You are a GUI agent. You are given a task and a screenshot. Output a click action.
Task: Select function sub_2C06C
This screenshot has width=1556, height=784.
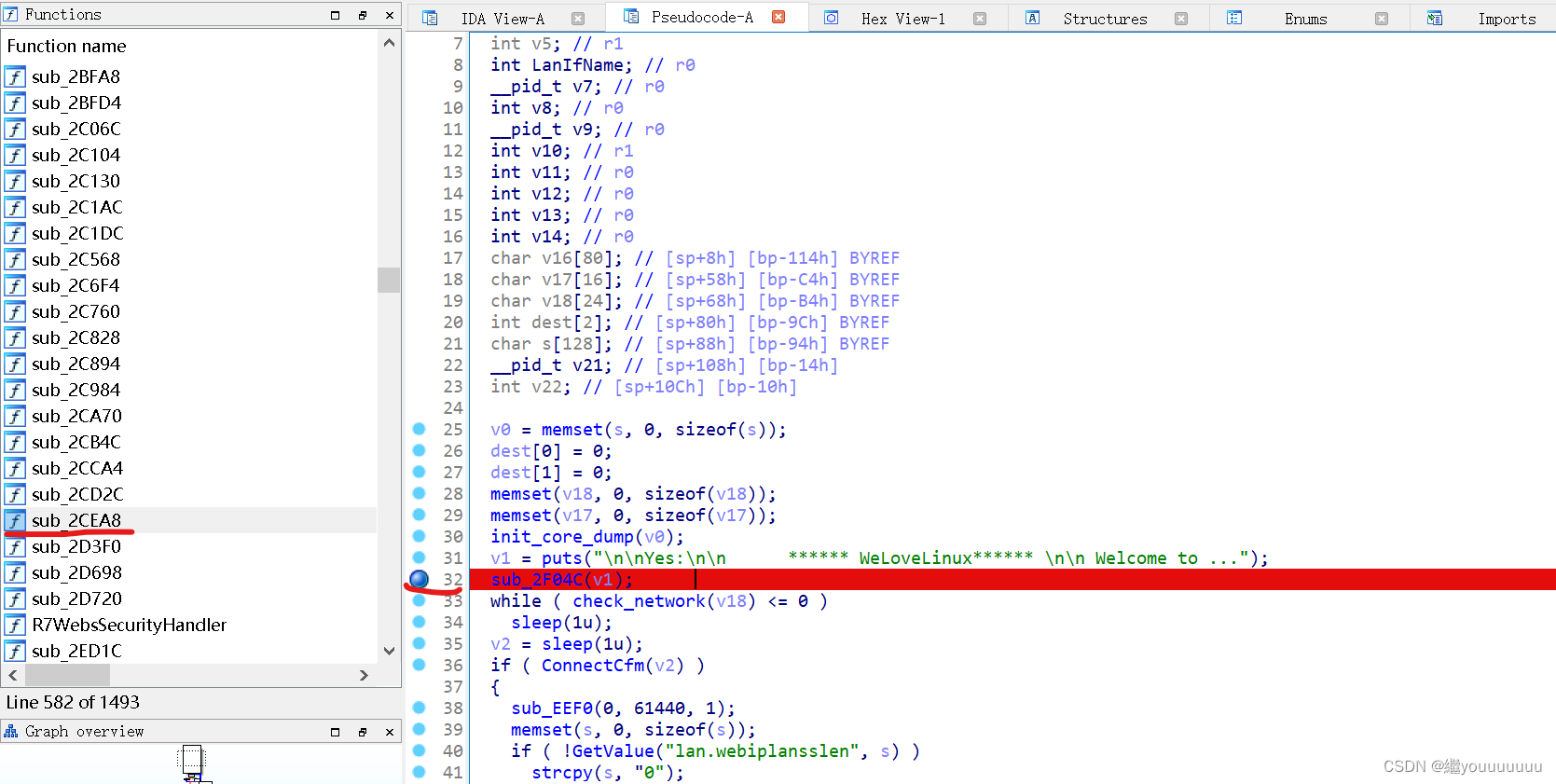tap(76, 129)
